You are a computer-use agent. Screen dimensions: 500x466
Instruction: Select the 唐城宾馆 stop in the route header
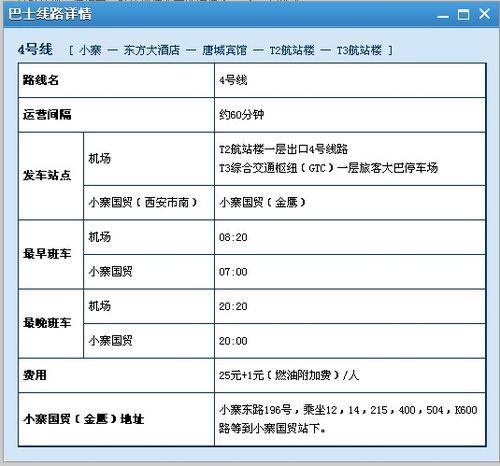pyautogui.click(x=225, y=50)
